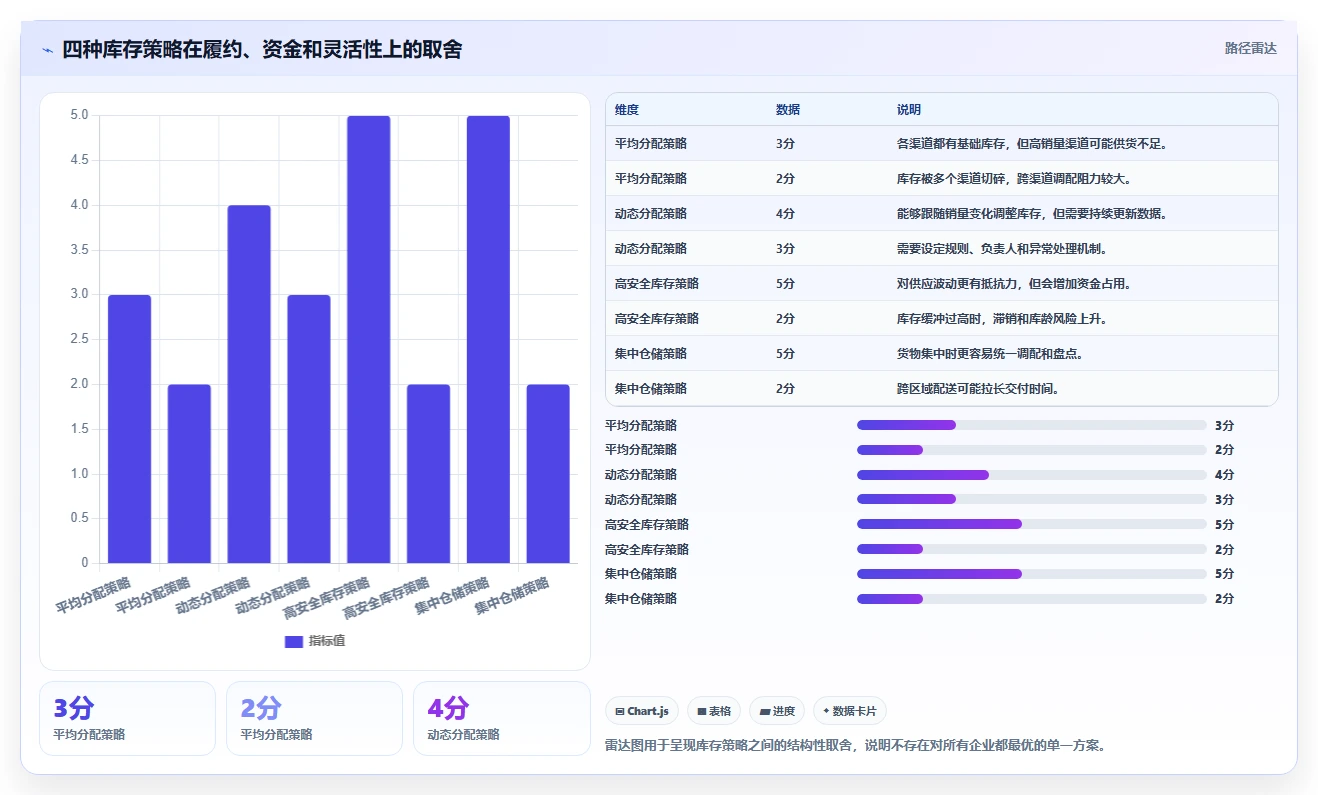Select the 数据卡片 tag pill
The height and width of the screenshot is (795, 1318).
[850, 711]
